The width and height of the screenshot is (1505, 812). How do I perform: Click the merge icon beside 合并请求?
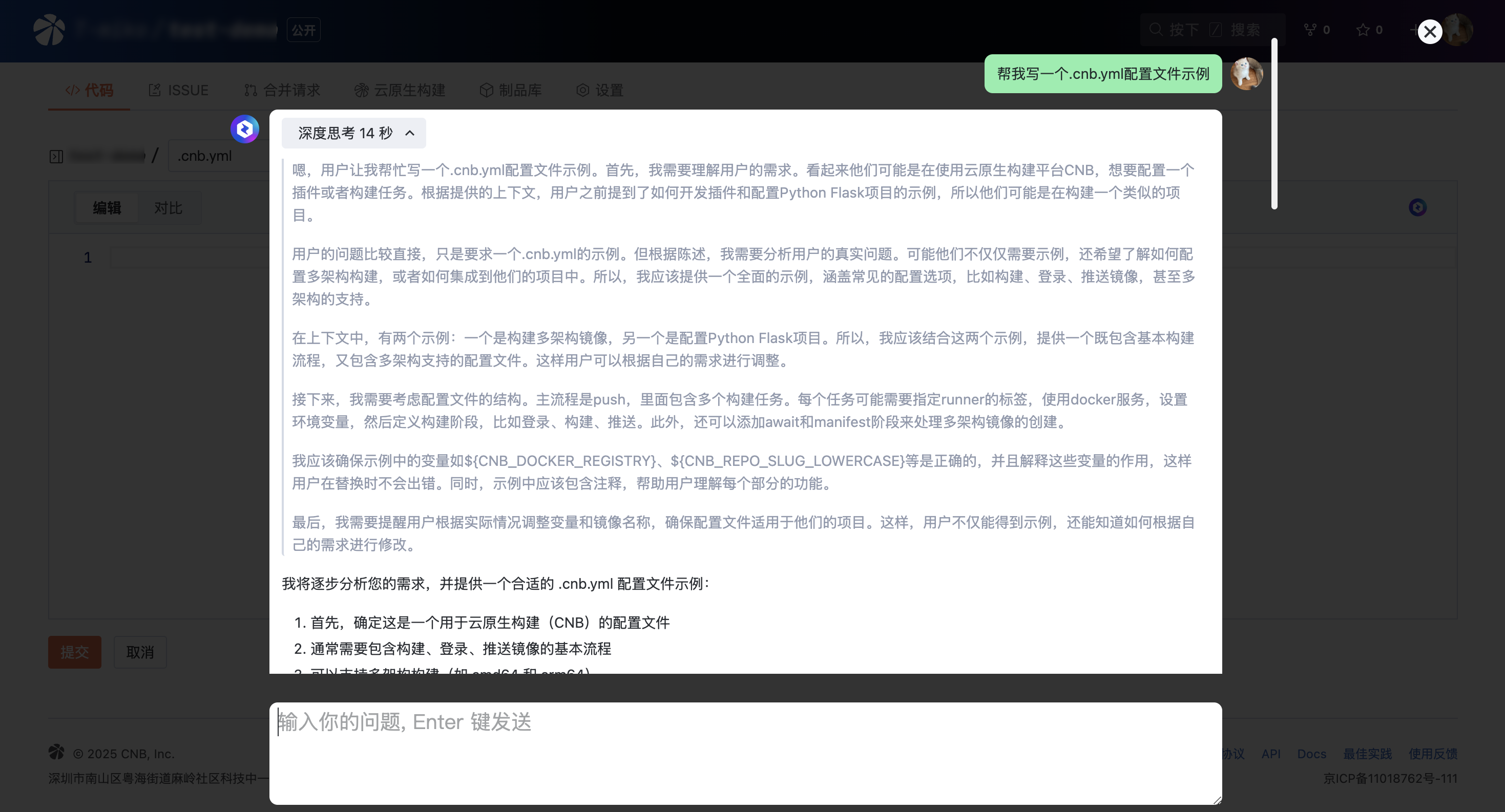tap(250, 90)
